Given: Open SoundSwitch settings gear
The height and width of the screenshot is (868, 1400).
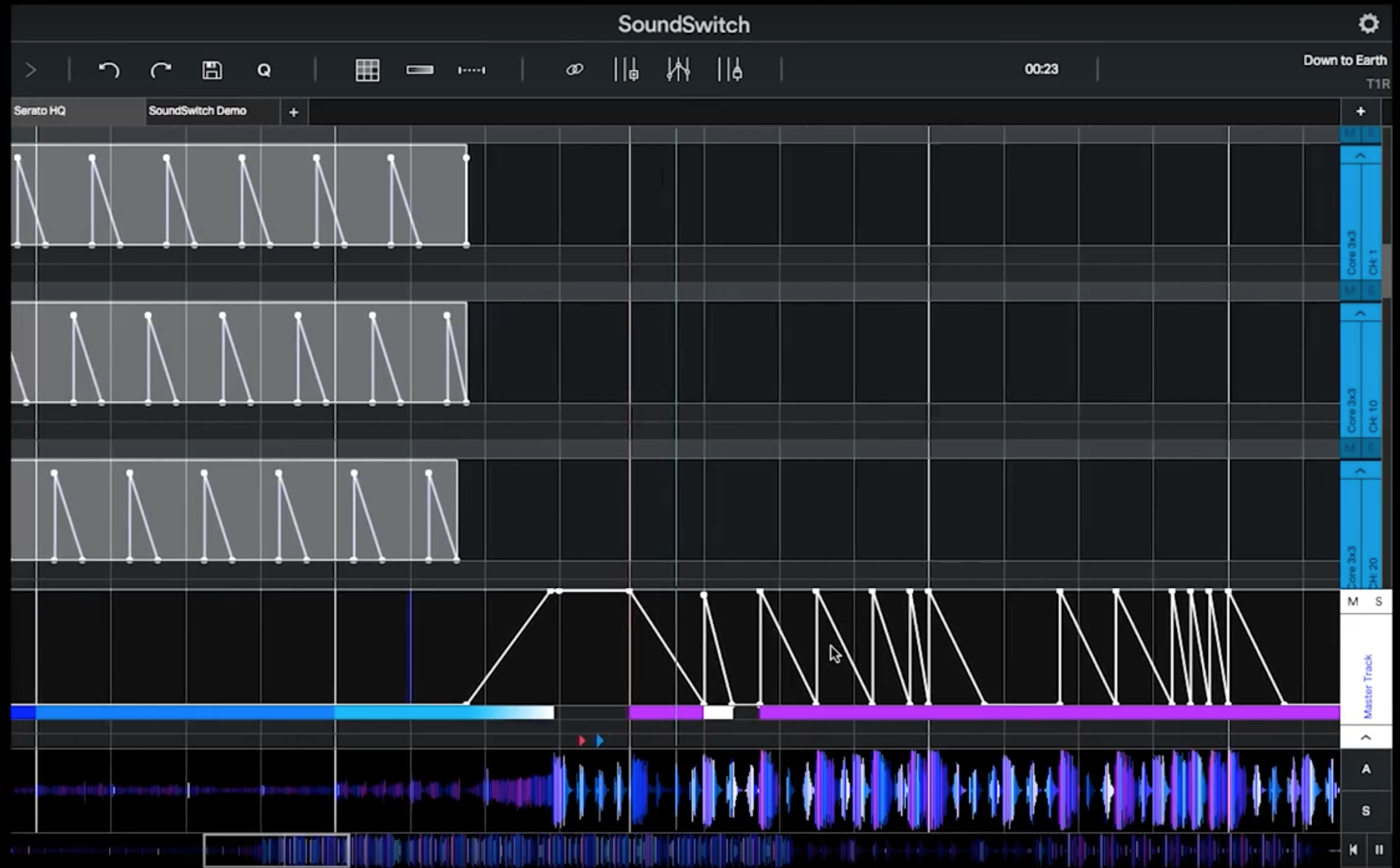Looking at the screenshot, I should pyautogui.click(x=1368, y=24).
